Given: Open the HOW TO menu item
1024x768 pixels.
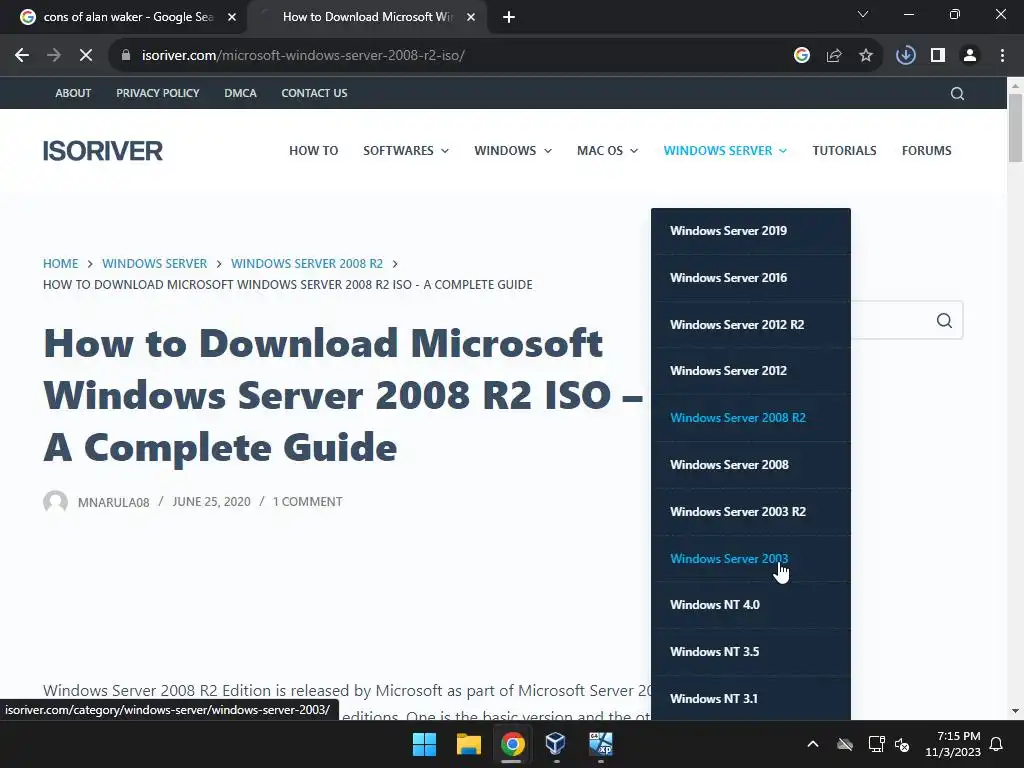Looking at the screenshot, I should tap(313, 151).
